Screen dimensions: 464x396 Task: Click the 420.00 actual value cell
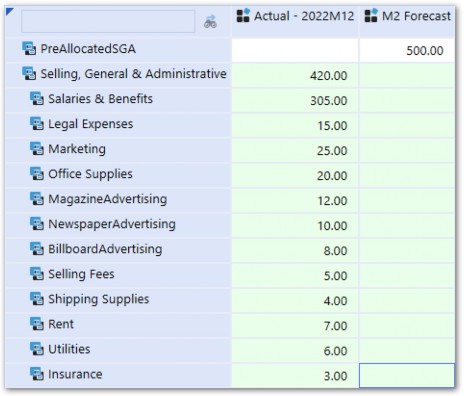(x=295, y=75)
